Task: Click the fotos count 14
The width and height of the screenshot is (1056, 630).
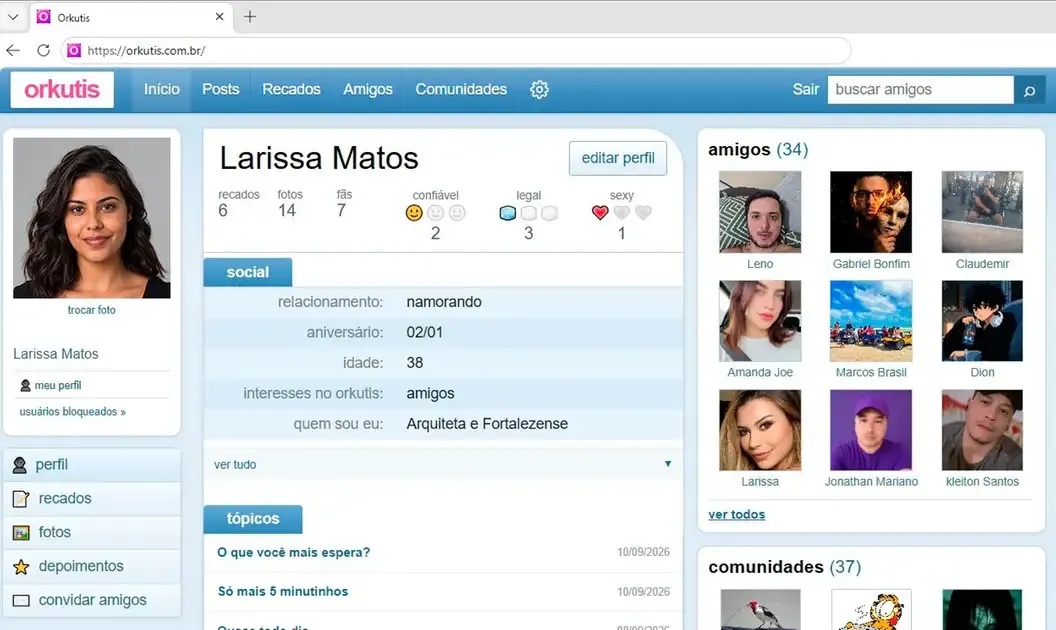Action: tap(287, 211)
